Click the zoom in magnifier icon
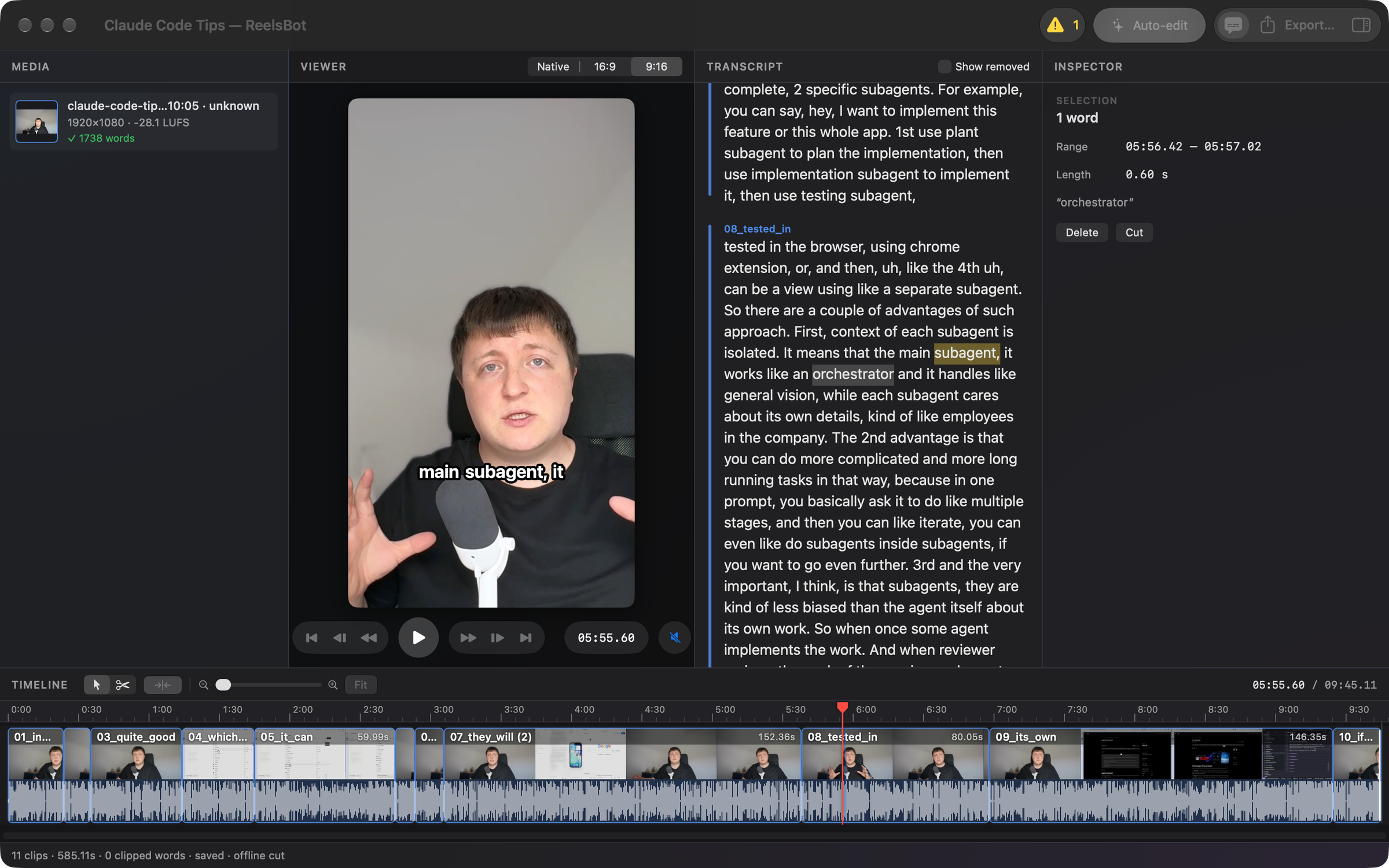This screenshot has width=1389, height=868. 333,685
